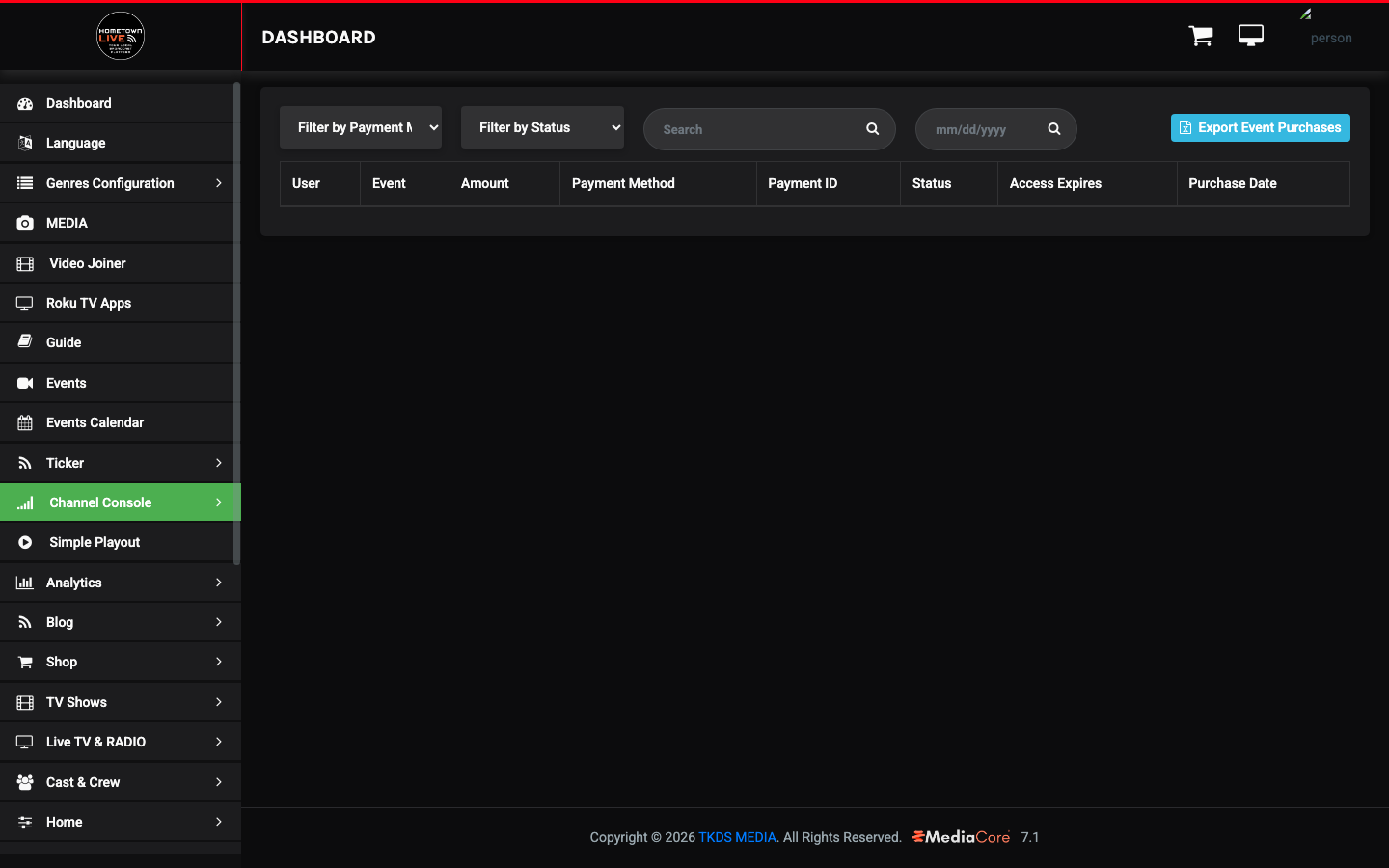This screenshot has width=1389, height=868.
Task: Click the magnifier icon beside date field
Action: (x=1054, y=129)
